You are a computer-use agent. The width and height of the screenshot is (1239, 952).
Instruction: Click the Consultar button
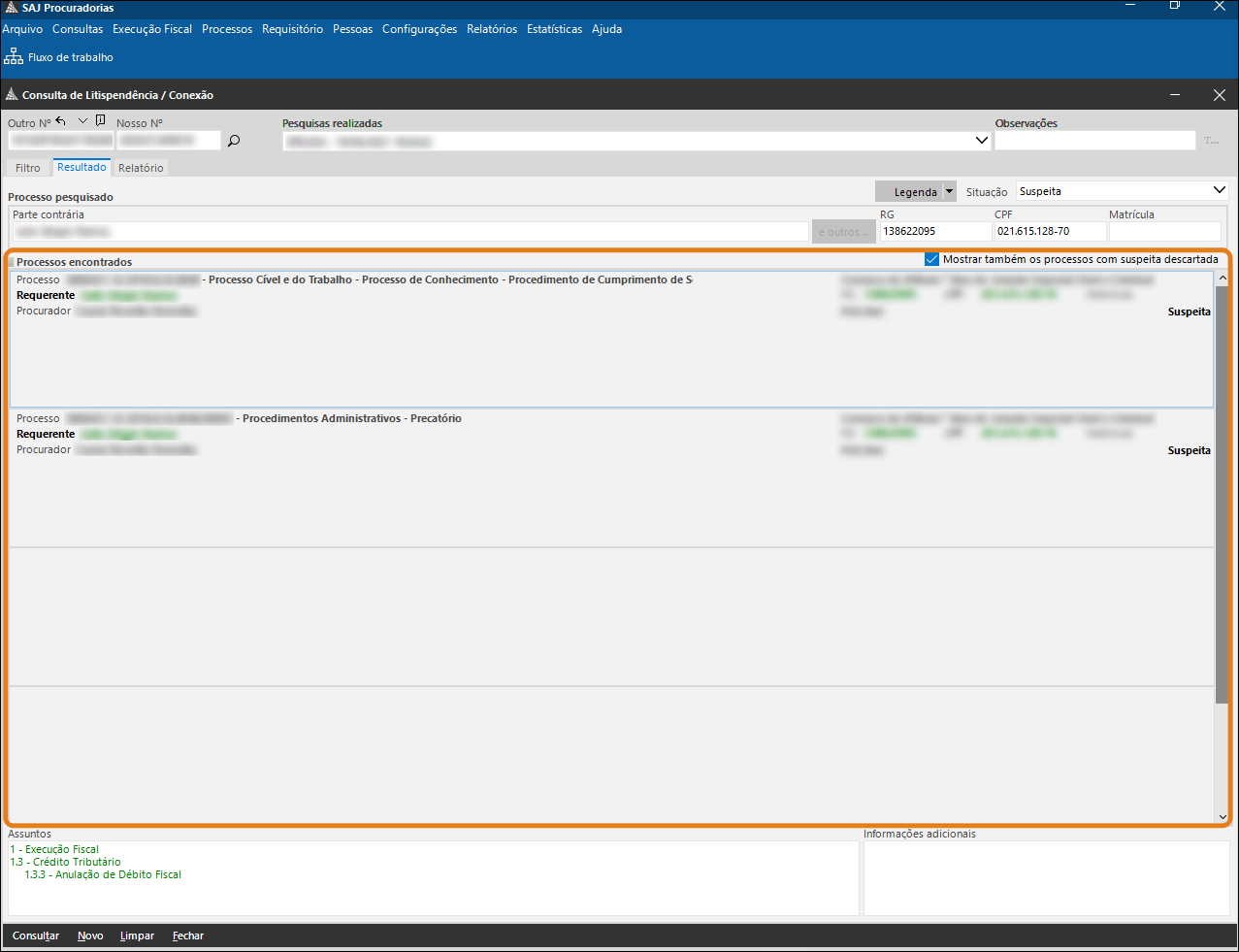pyautogui.click(x=36, y=936)
